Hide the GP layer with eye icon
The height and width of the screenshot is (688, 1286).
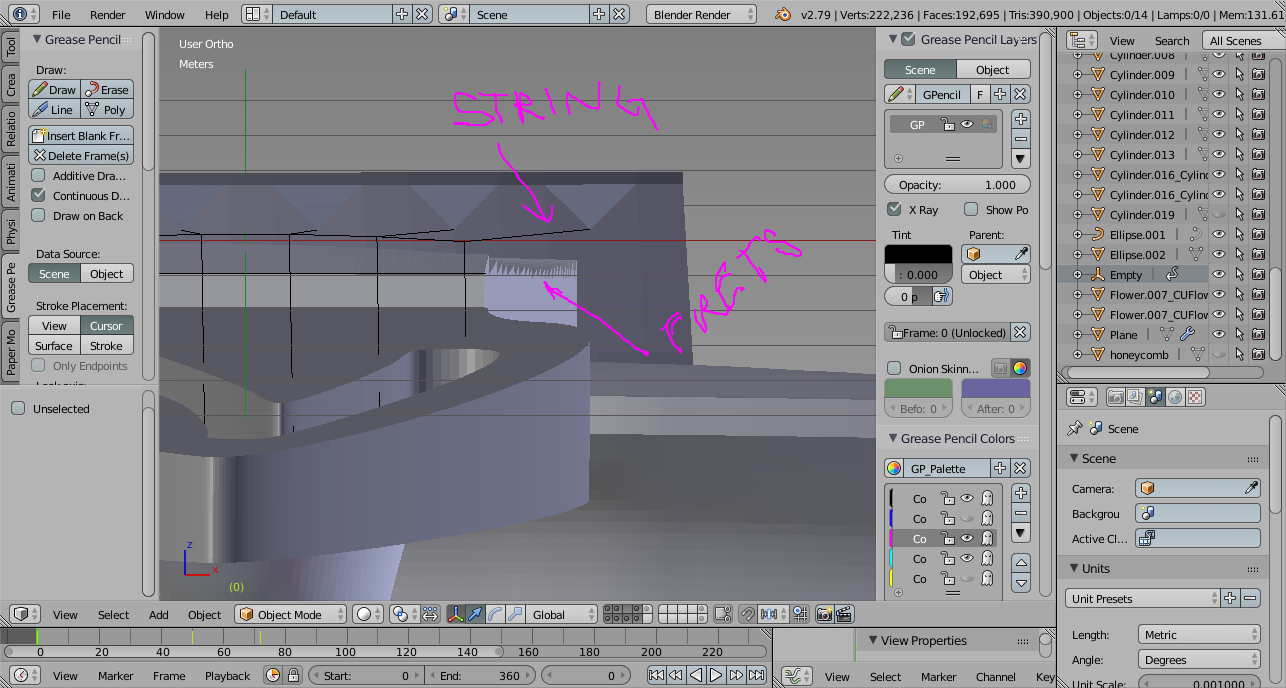(967, 125)
